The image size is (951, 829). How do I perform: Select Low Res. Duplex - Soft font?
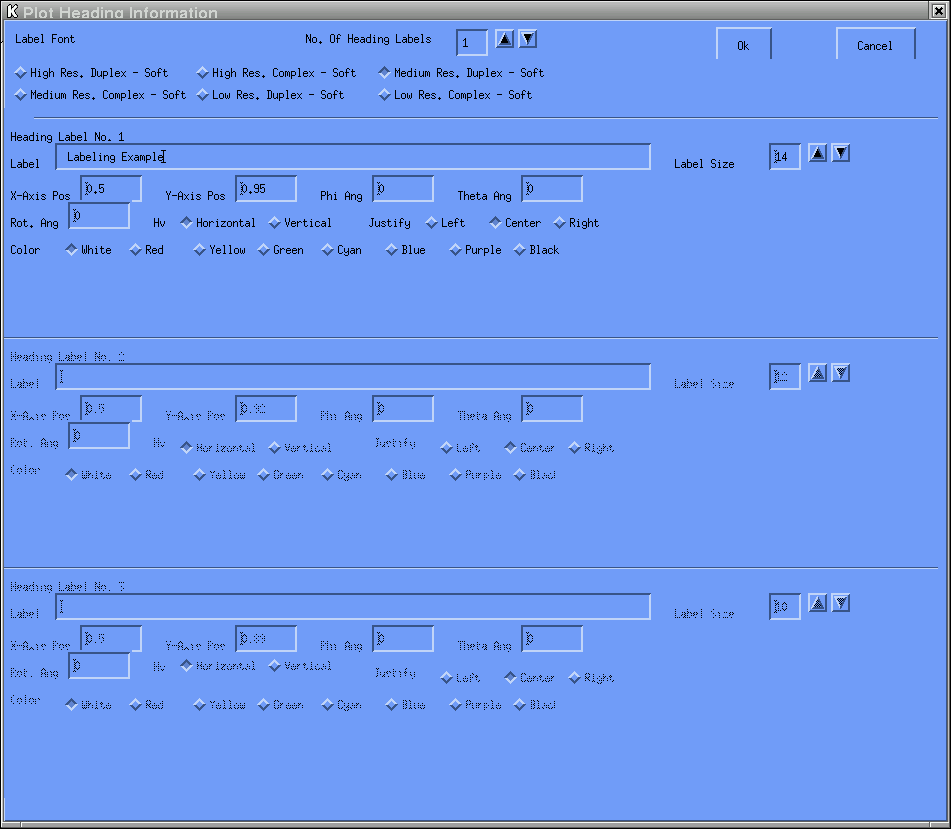coord(271,95)
